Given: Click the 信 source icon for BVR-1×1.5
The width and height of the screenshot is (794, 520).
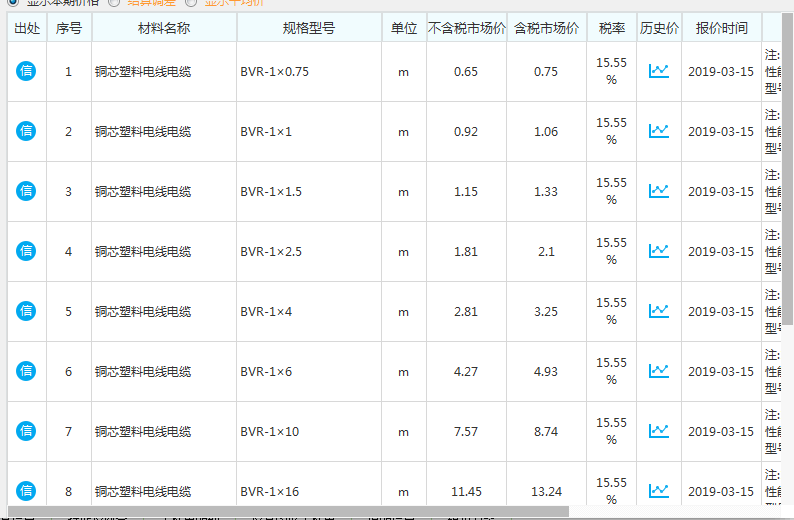Looking at the screenshot, I should click(26, 191).
